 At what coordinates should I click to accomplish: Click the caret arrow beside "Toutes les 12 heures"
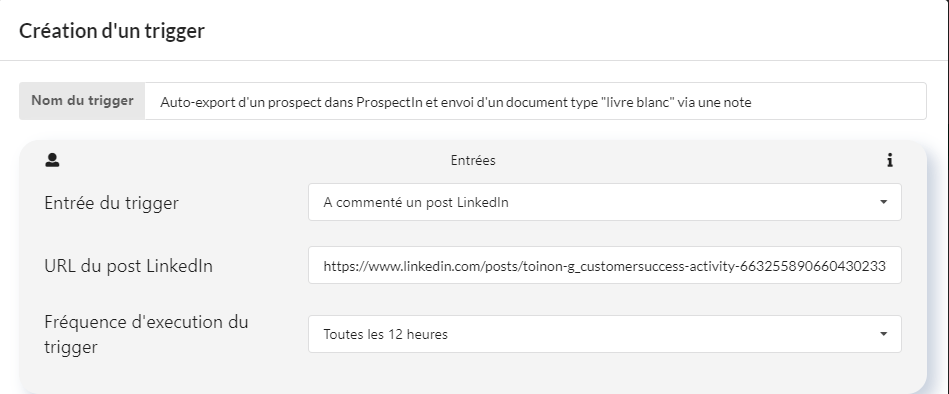(x=883, y=334)
